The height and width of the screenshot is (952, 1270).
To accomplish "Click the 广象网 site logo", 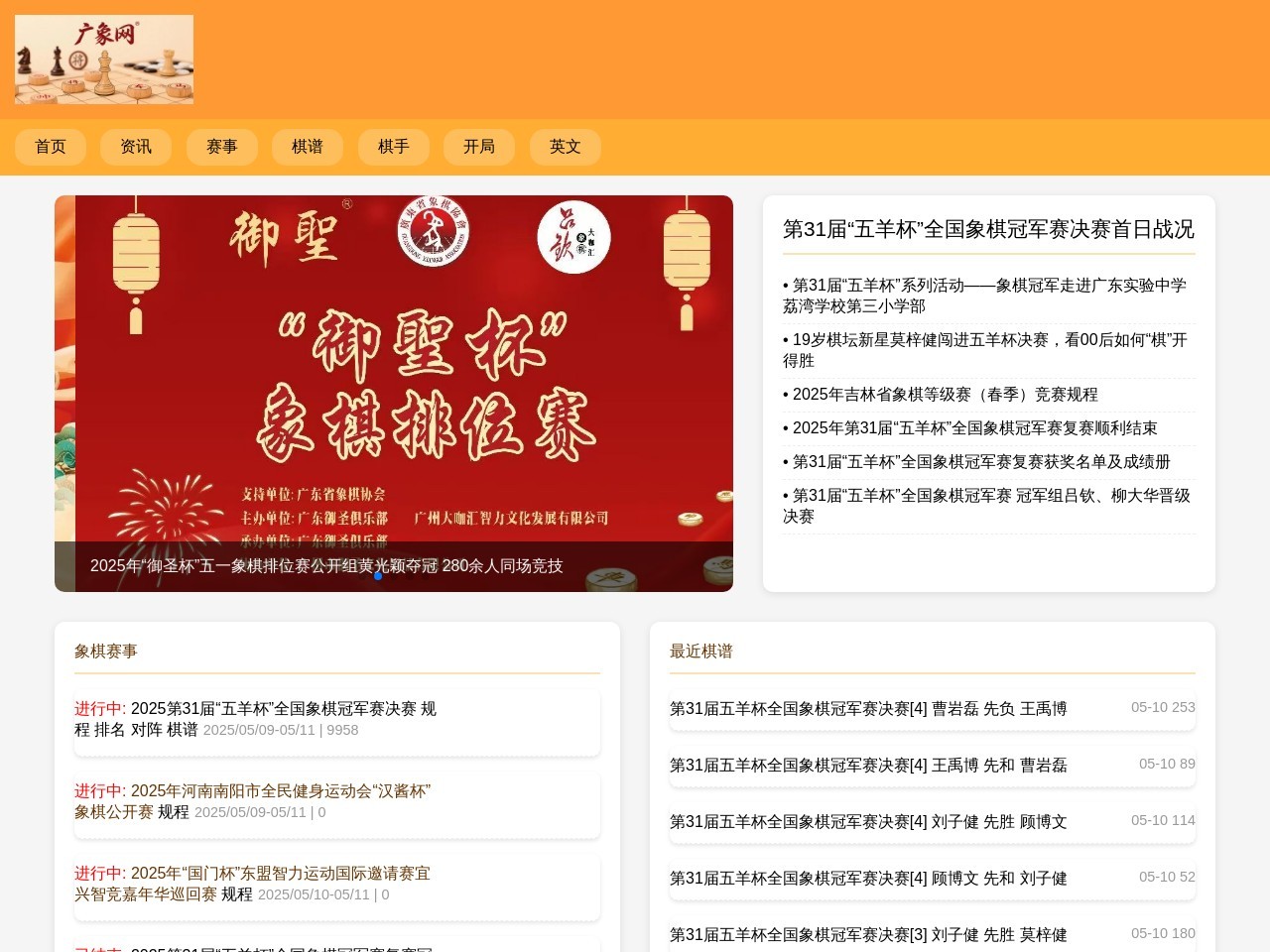I will point(104,59).
